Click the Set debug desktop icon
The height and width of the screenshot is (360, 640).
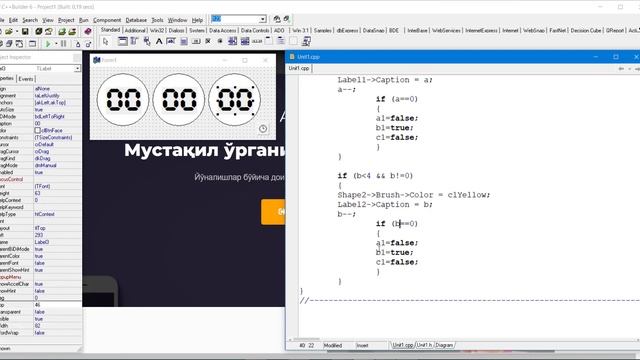click(x=287, y=19)
